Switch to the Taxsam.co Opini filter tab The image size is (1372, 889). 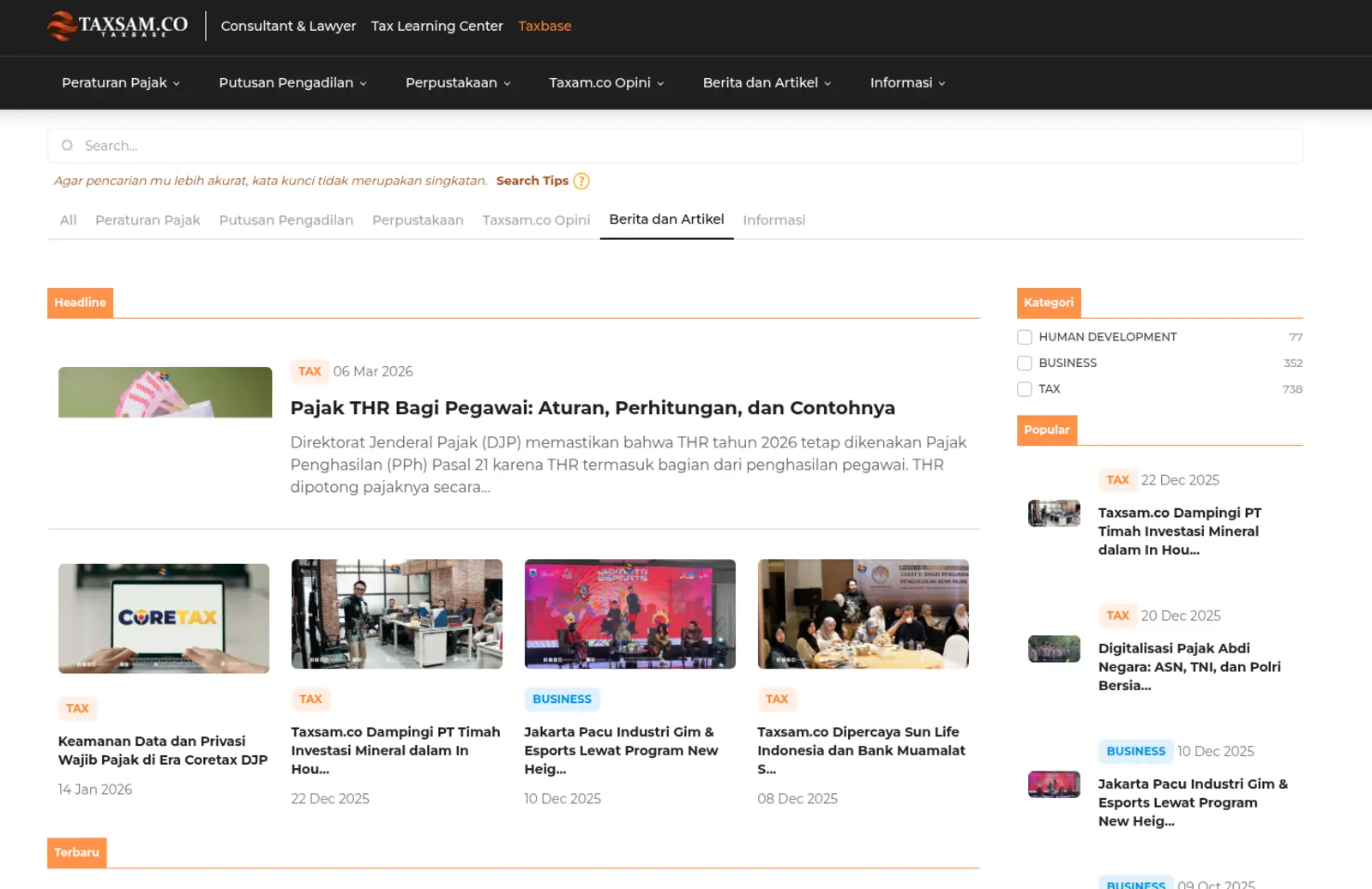(536, 220)
